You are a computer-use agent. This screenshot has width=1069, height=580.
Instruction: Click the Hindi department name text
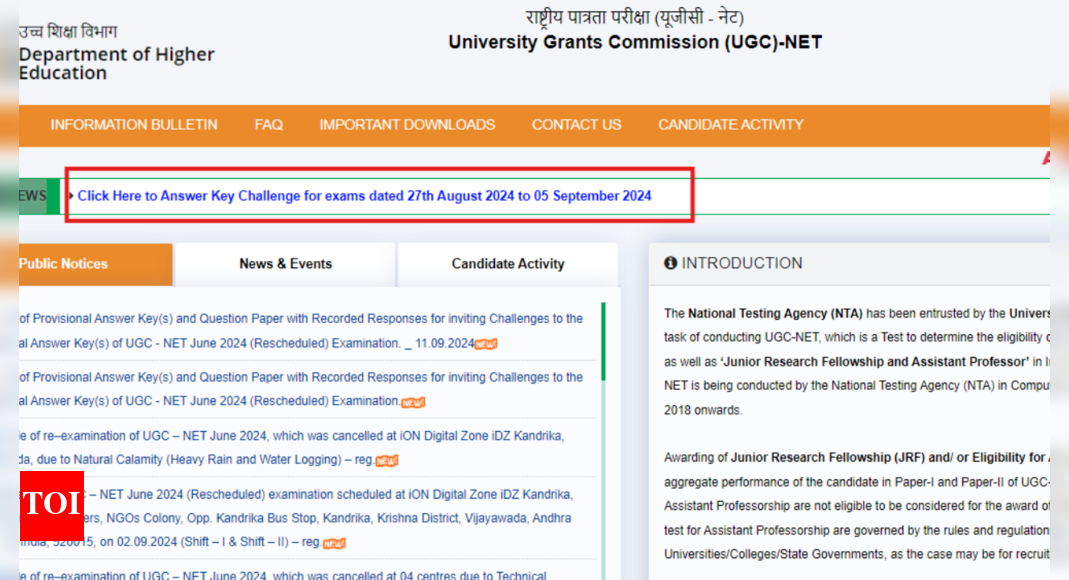pos(68,31)
